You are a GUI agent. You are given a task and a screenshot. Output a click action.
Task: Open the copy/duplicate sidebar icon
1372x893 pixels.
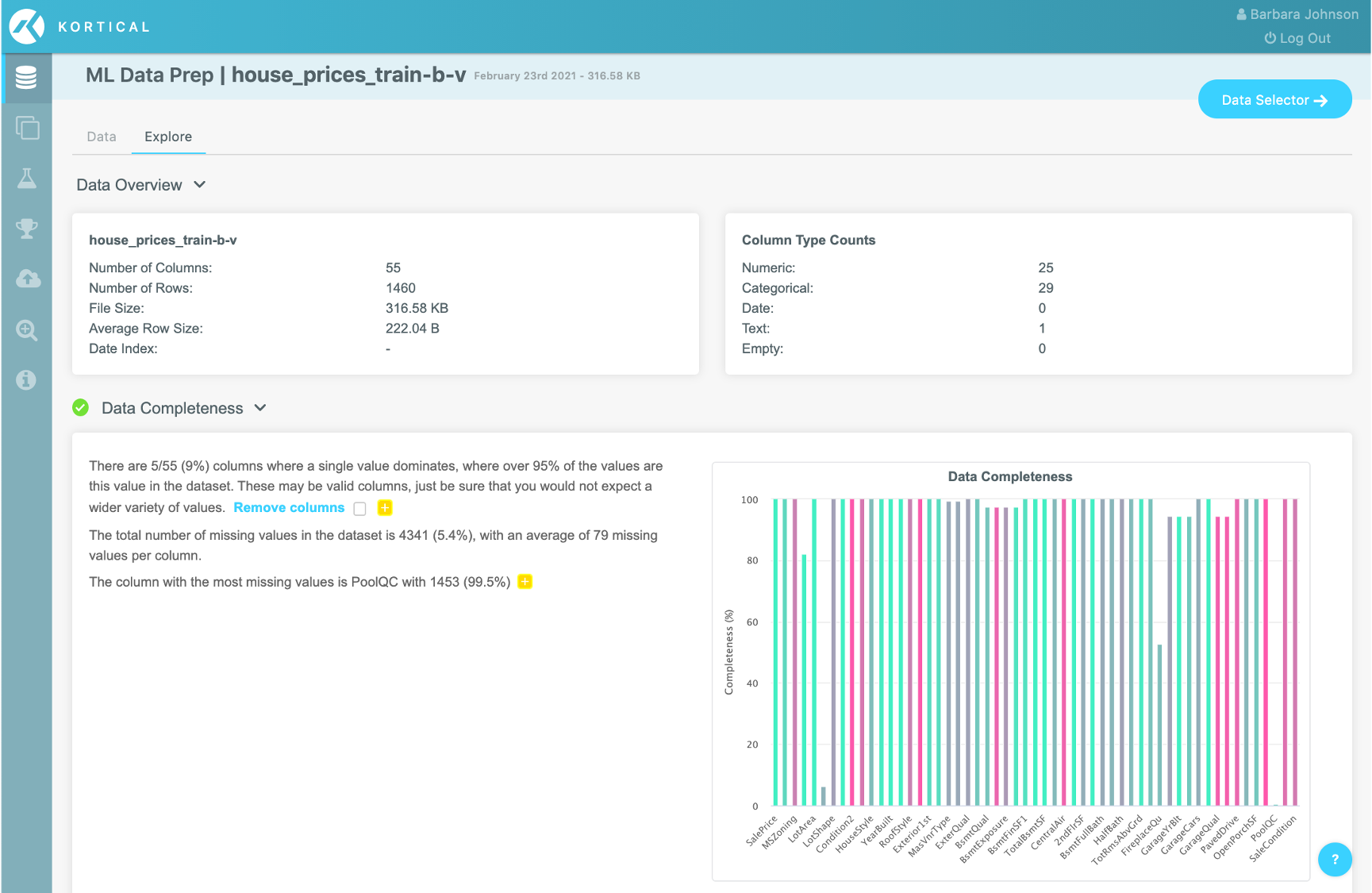pyautogui.click(x=27, y=128)
